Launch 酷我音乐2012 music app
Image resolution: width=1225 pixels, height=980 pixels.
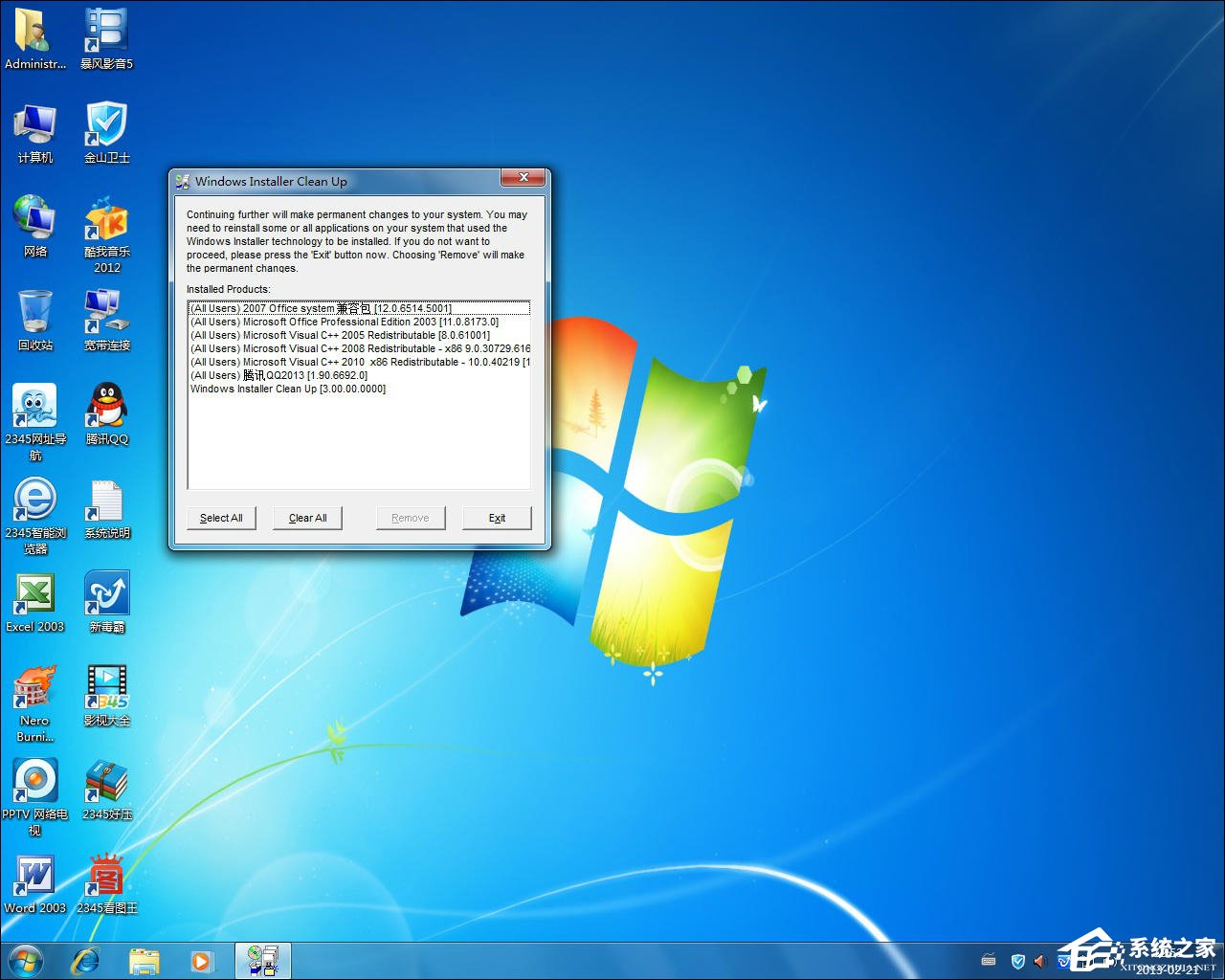(105, 220)
